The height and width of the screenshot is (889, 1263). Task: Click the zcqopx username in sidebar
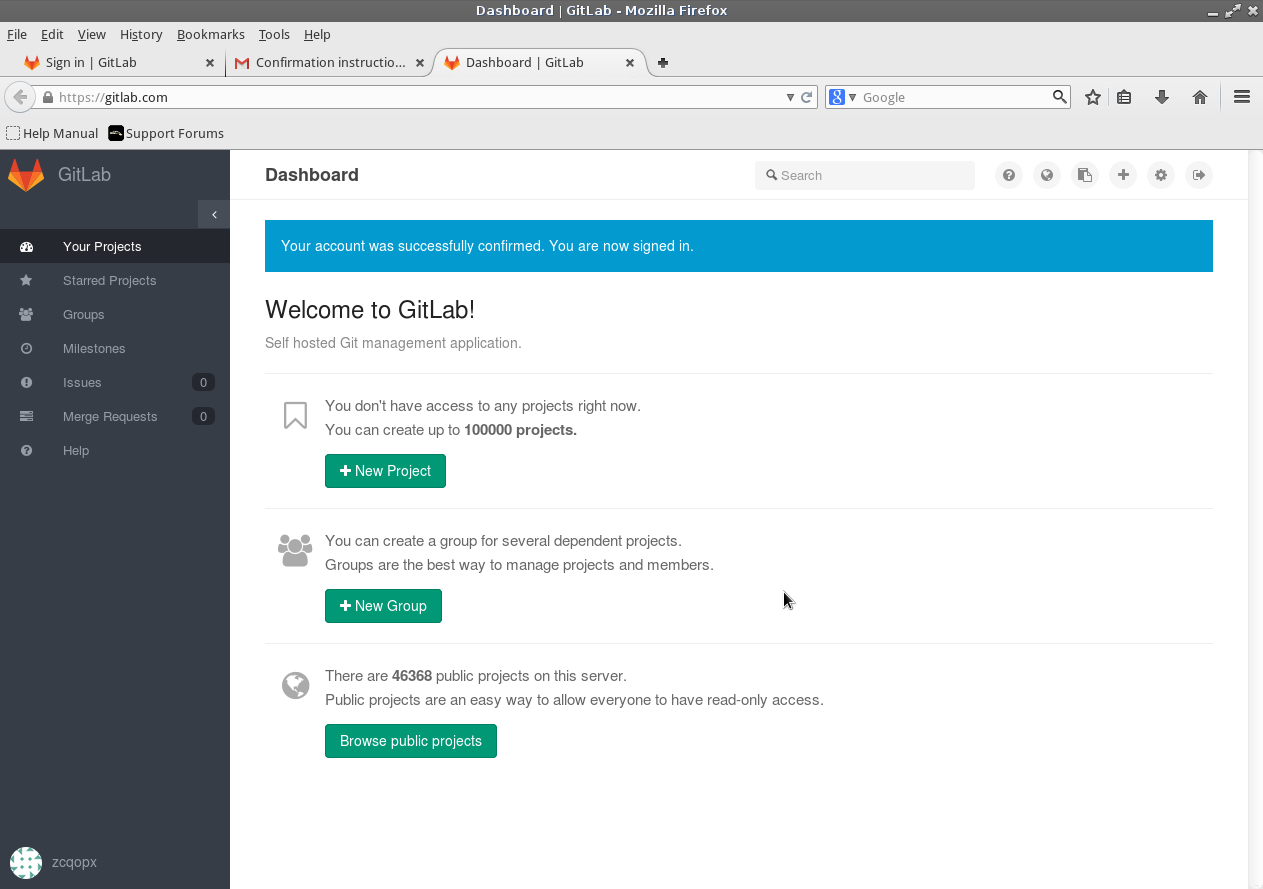[x=74, y=862]
